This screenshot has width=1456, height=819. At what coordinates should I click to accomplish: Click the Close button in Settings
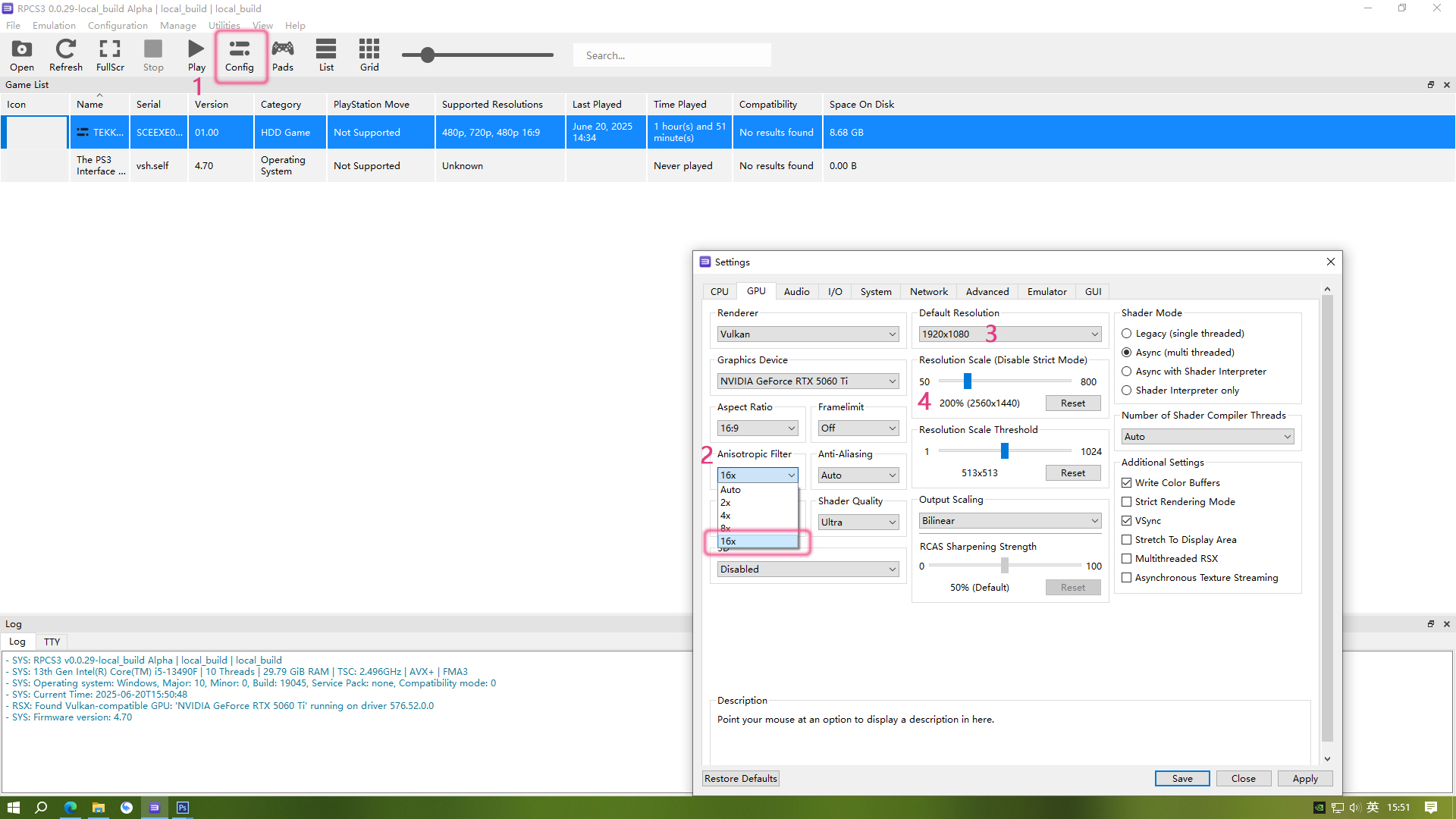1244,779
